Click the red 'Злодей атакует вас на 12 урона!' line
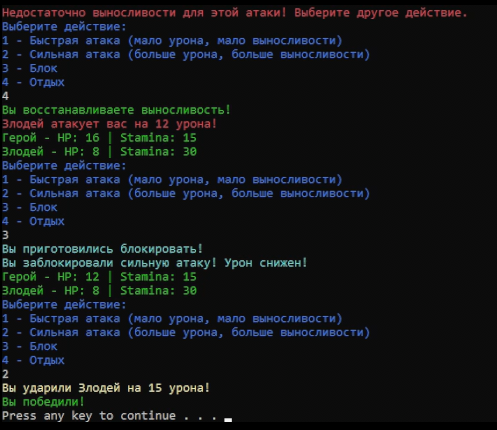The width and height of the screenshot is (497, 430). tap(109, 124)
